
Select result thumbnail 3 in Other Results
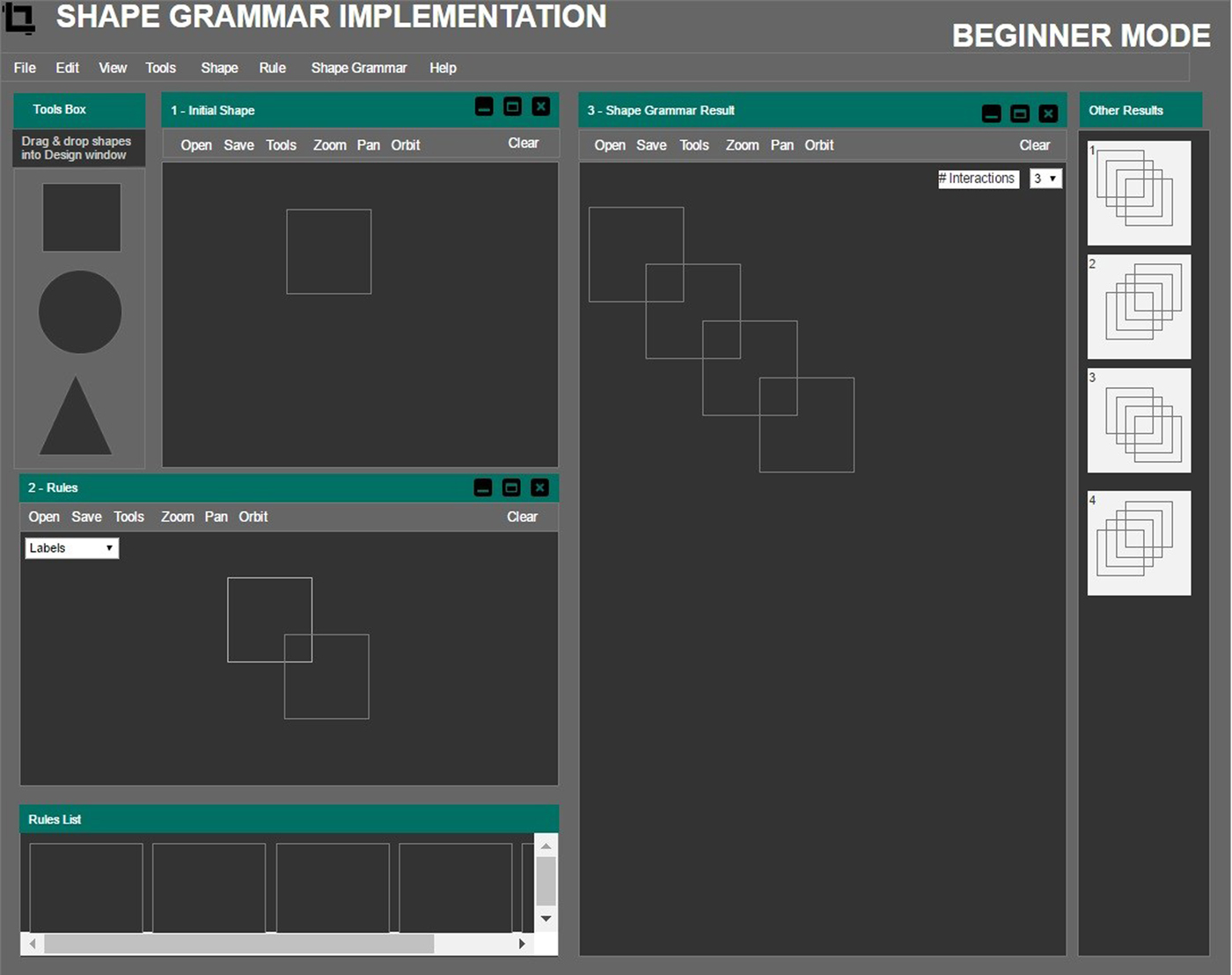[x=1139, y=421]
